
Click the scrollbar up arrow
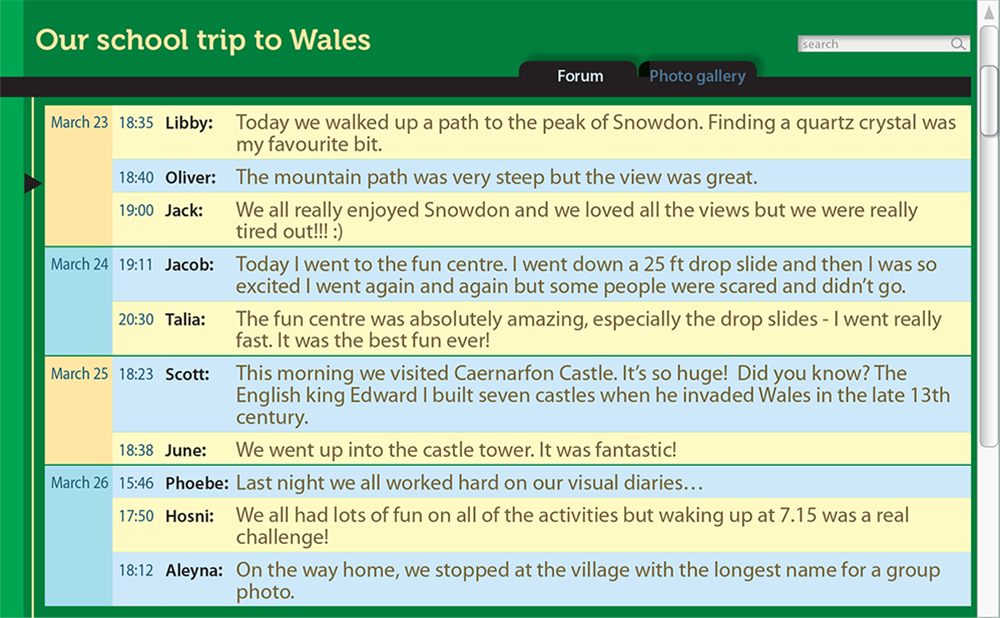pos(989,12)
